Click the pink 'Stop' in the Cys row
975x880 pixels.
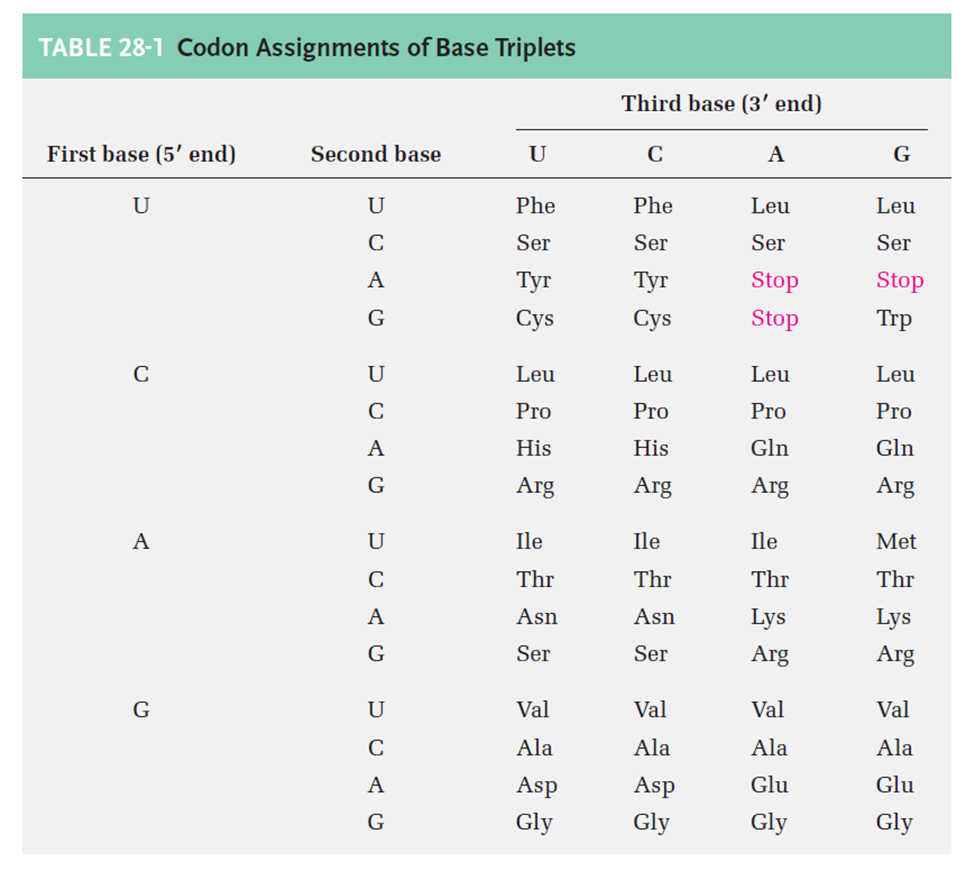point(774,319)
